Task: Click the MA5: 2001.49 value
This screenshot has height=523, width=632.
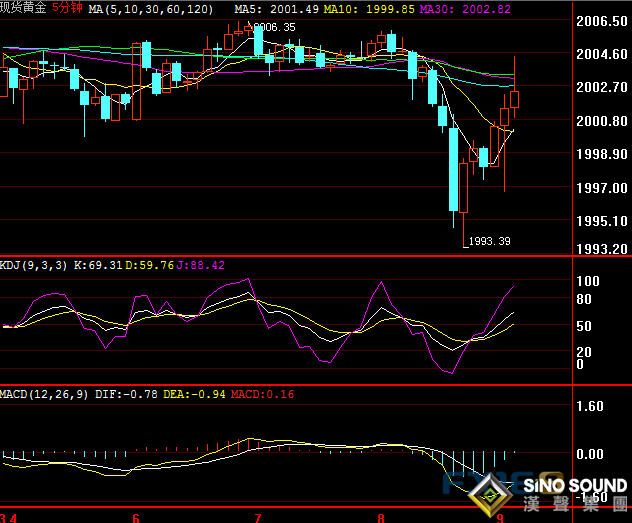Action: pyautogui.click(x=276, y=9)
